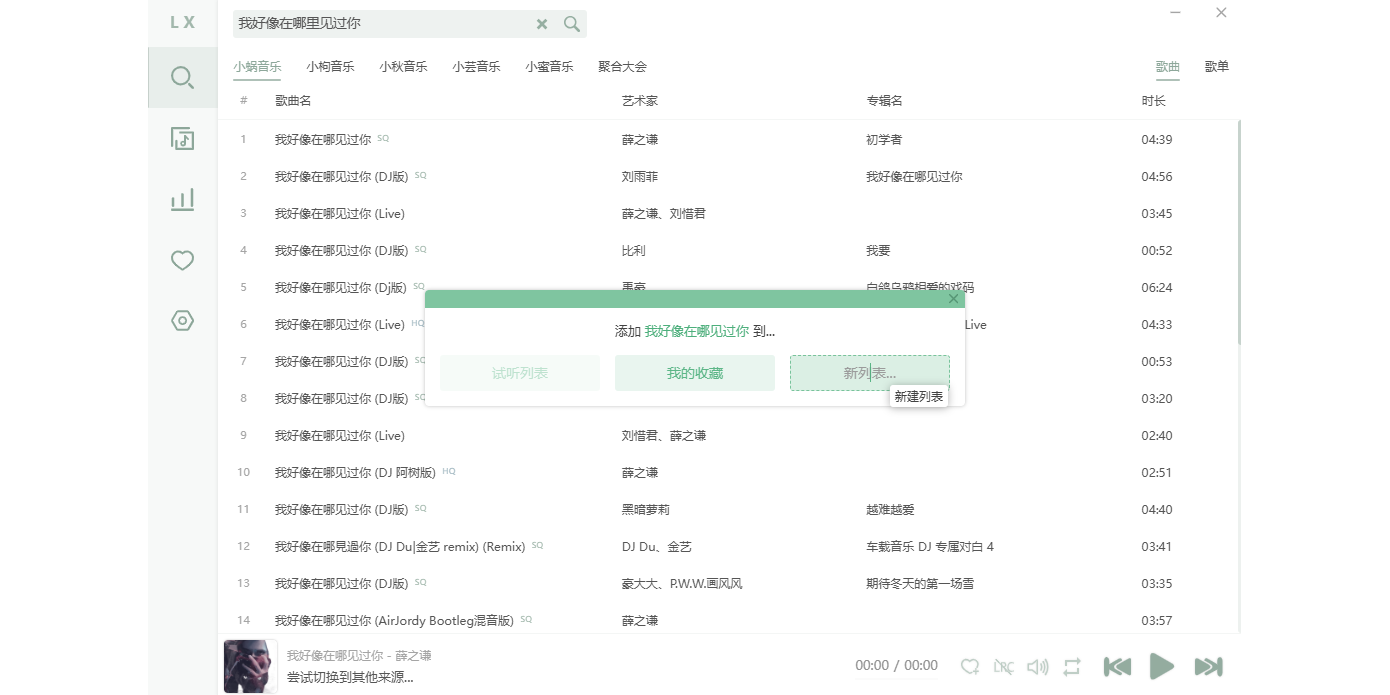This screenshot has height=695, width=1390.
Task: Select artist 黑暗萝莉 in row 11
Action: point(646,510)
